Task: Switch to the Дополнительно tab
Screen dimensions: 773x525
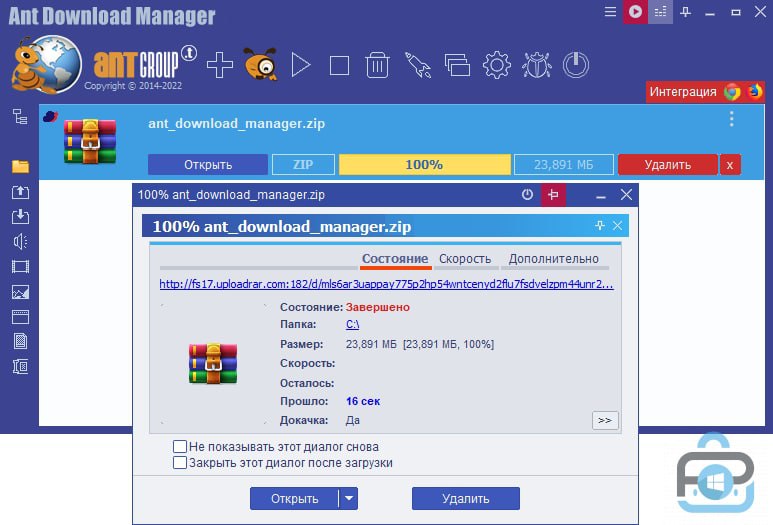Action: click(x=554, y=259)
